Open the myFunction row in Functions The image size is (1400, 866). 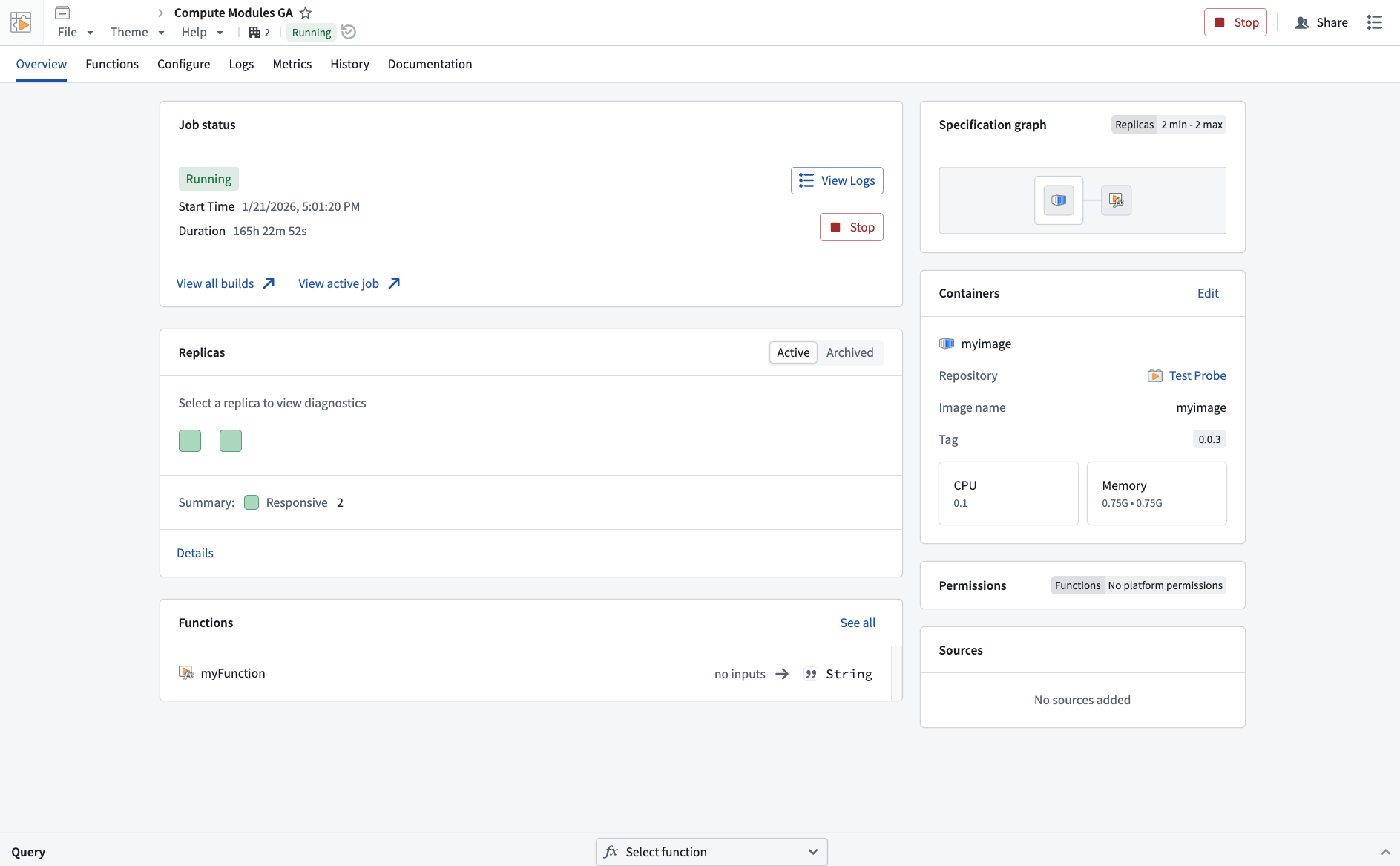(233, 673)
